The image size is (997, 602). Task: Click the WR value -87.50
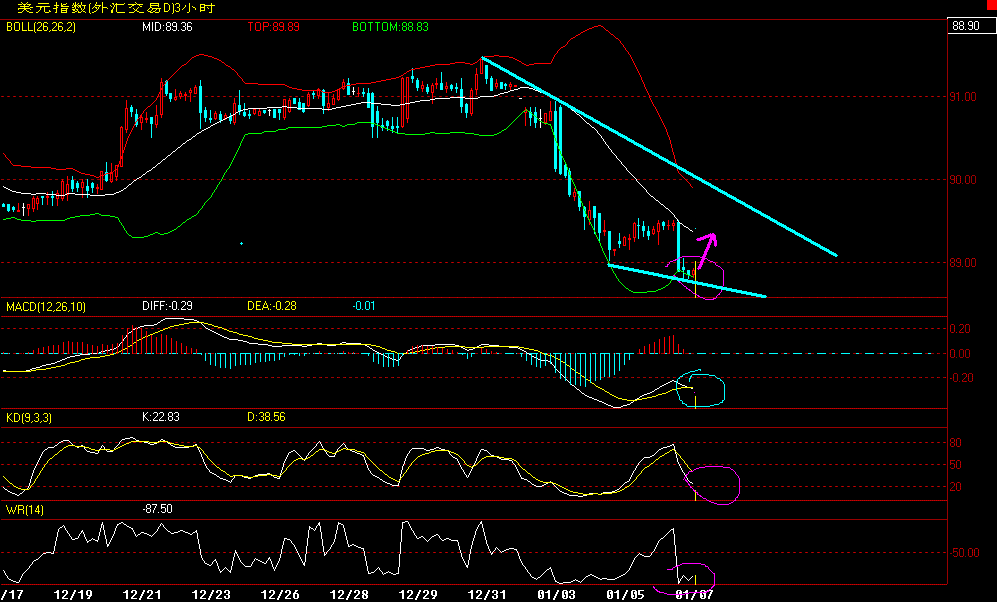[x=158, y=509]
